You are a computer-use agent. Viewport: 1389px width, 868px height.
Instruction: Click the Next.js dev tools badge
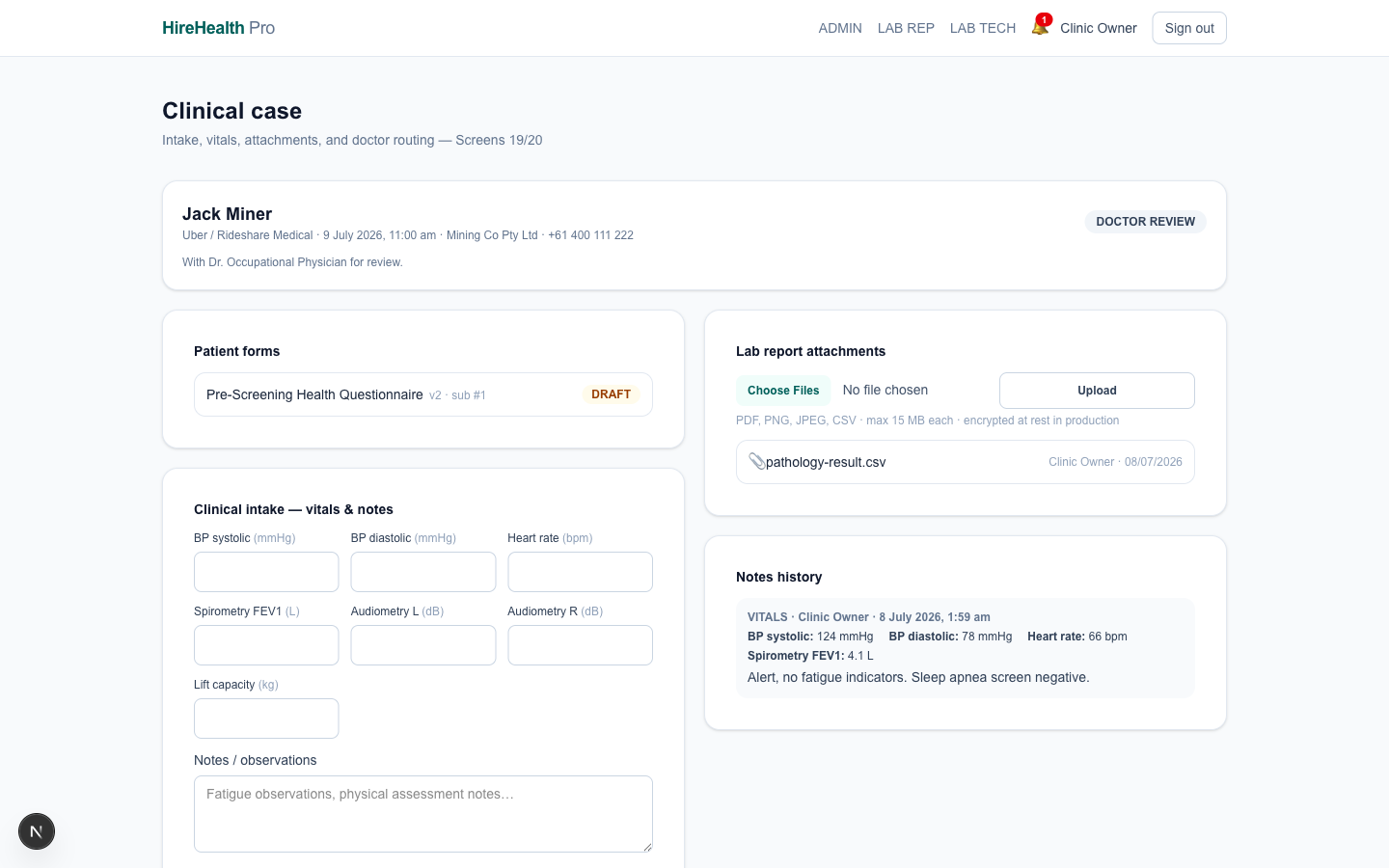(37, 831)
